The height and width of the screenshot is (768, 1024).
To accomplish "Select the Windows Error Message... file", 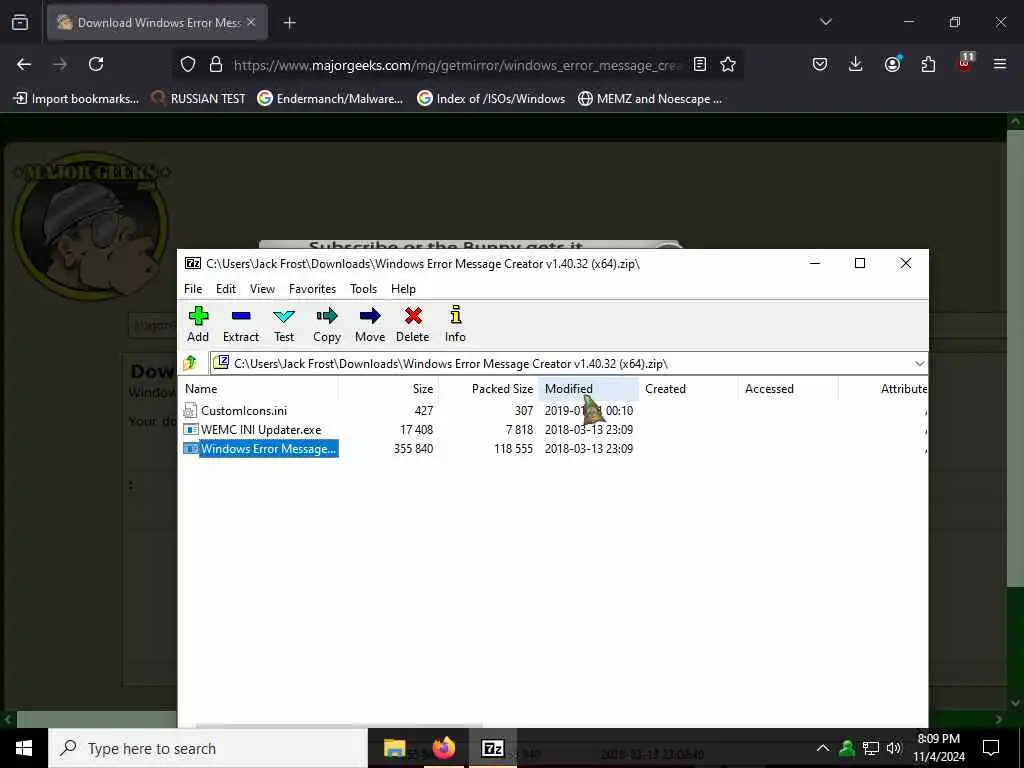I will point(260,449).
